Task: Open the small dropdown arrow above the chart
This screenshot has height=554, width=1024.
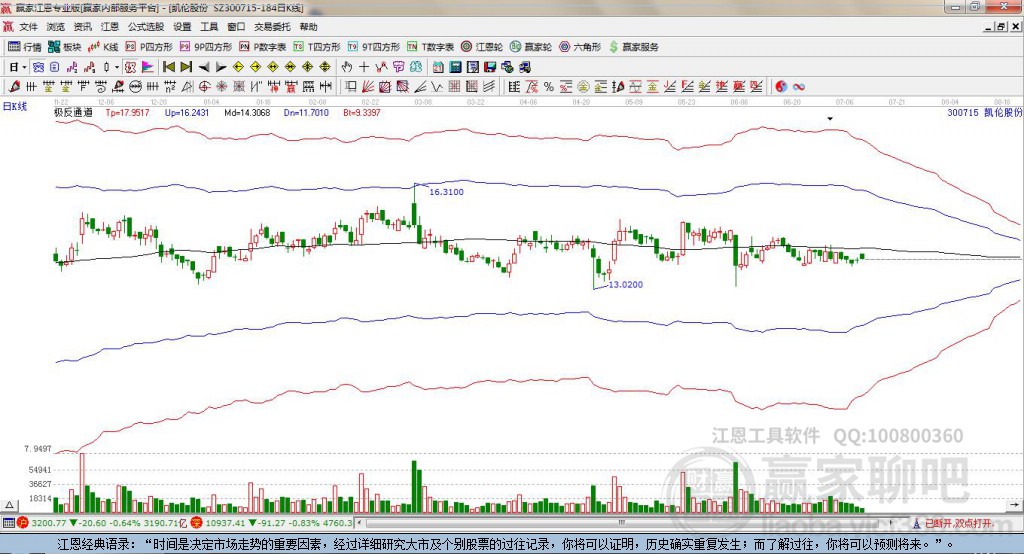Action: click(830, 119)
